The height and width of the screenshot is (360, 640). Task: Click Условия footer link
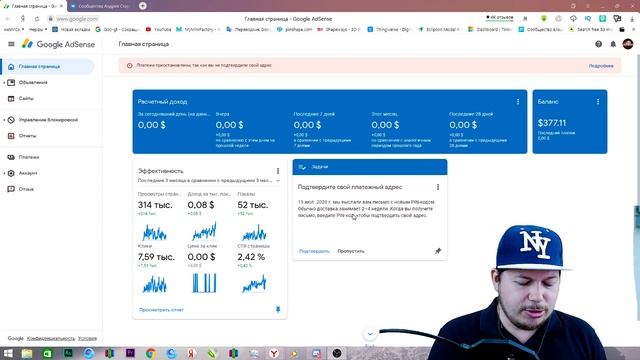pos(87,338)
